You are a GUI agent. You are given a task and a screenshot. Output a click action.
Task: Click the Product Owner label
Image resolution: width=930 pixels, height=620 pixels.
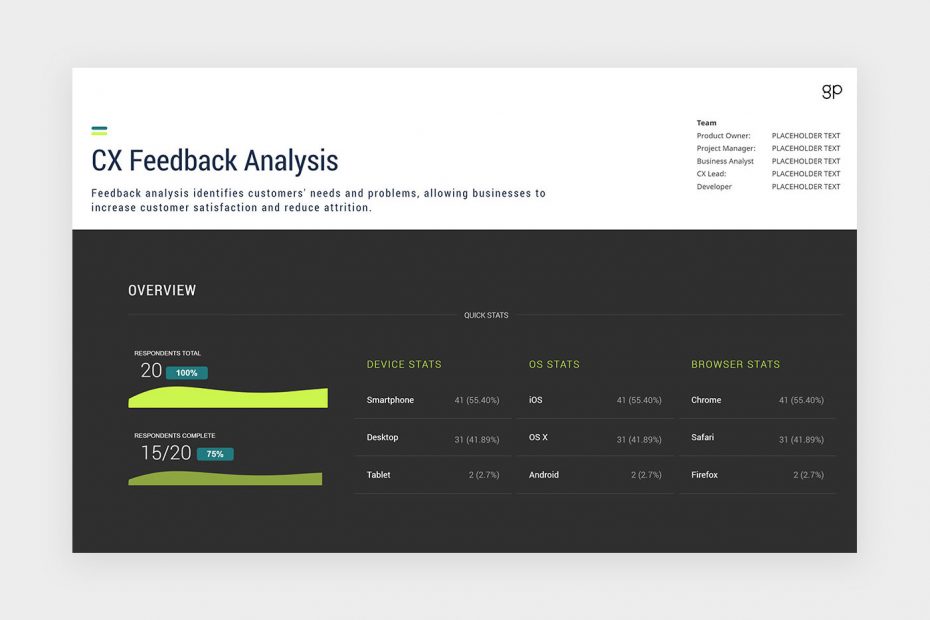(x=723, y=136)
